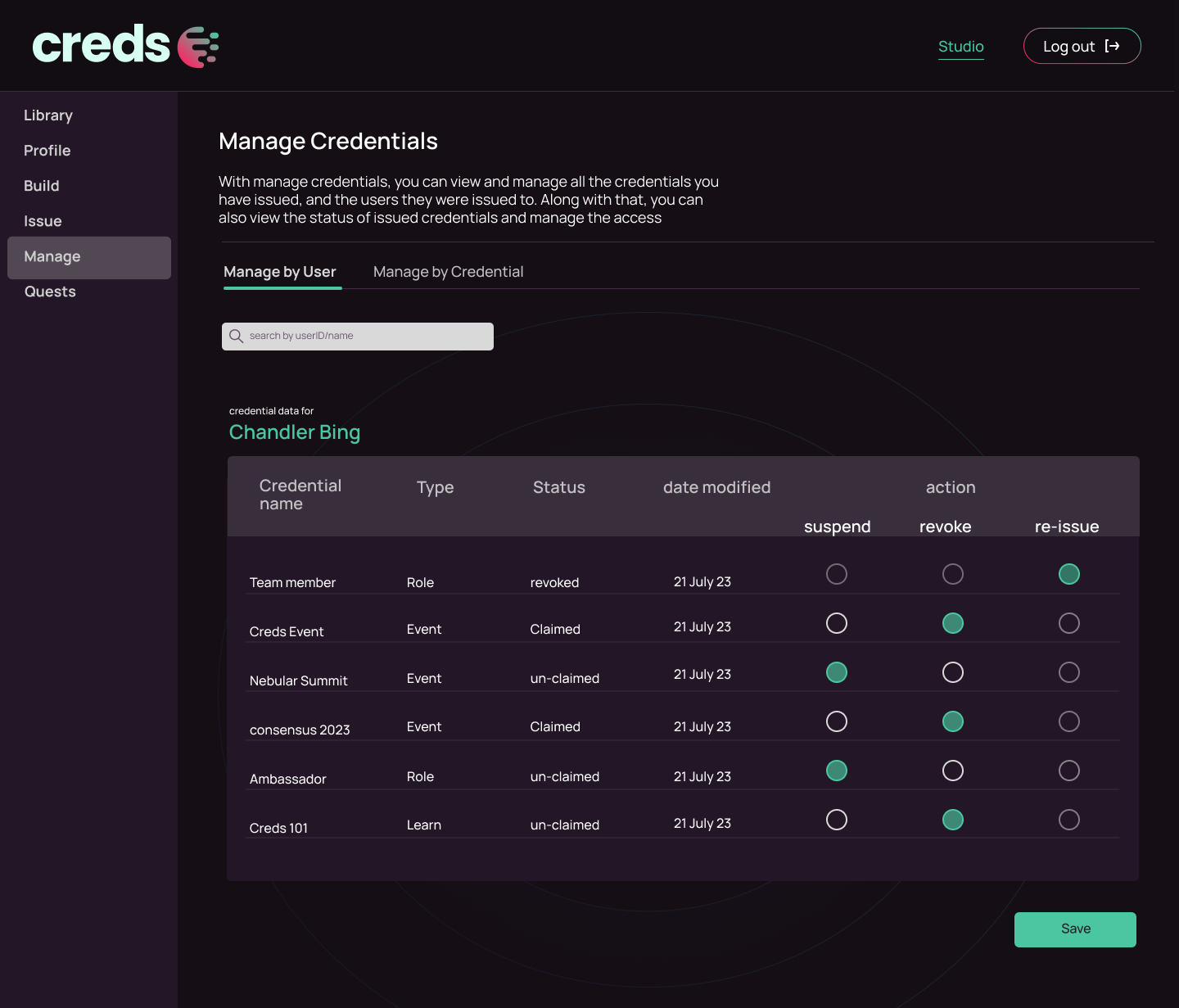Go to the Profile sidebar item

47,151
